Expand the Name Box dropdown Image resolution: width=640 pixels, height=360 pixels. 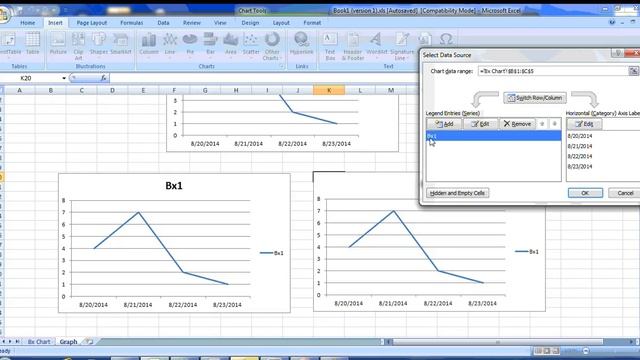[64, 78]
